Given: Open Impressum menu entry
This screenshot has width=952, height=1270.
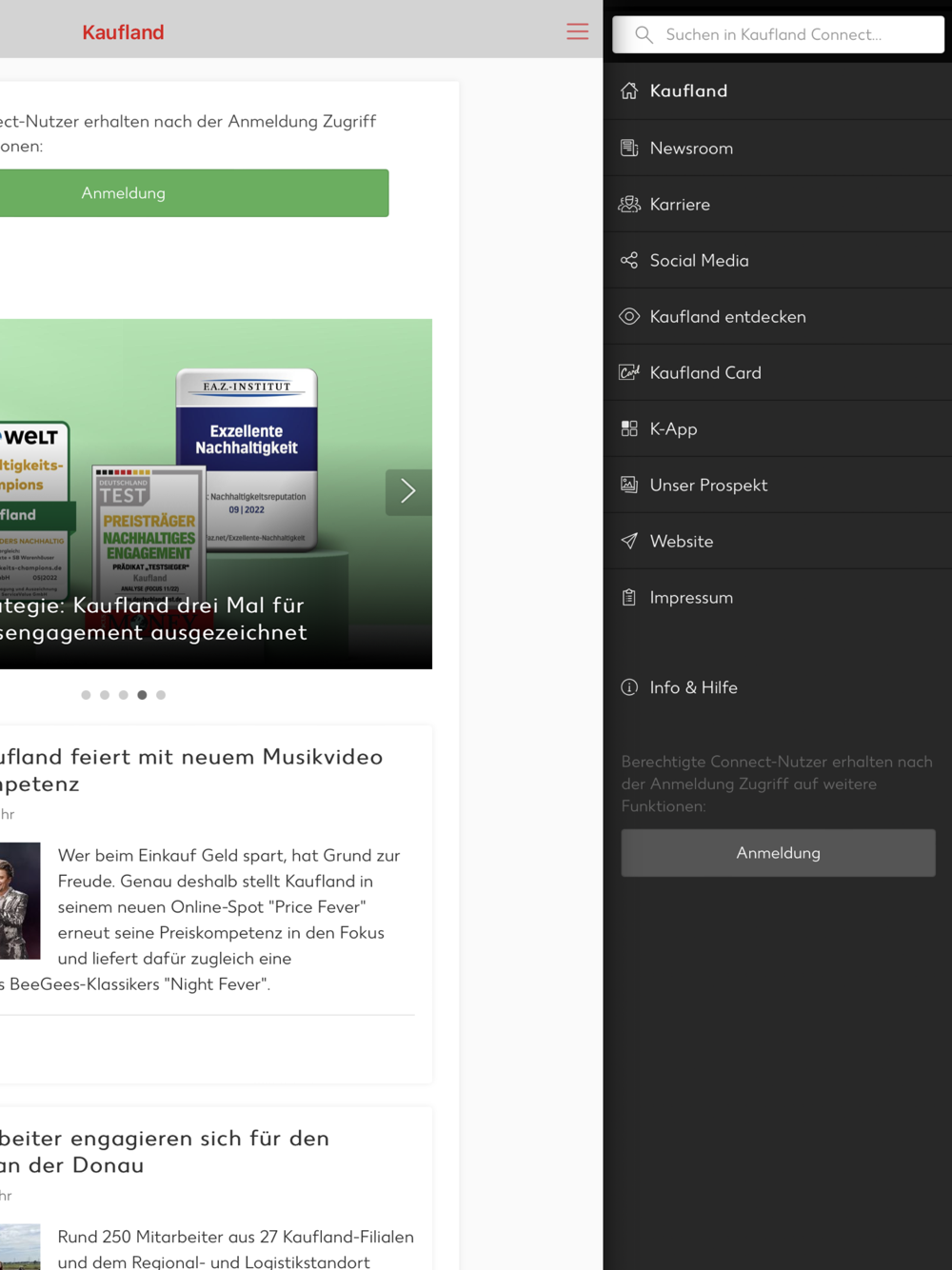Looking at the screenshot, I should [x=778, y=597].
